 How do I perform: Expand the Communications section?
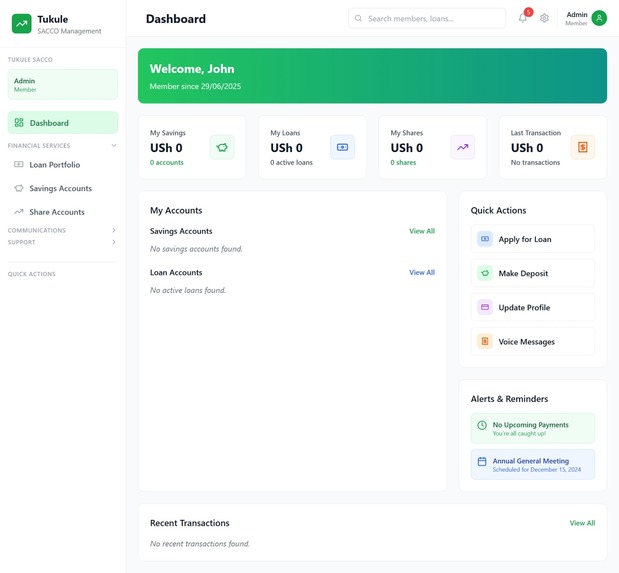coord(114,230)
